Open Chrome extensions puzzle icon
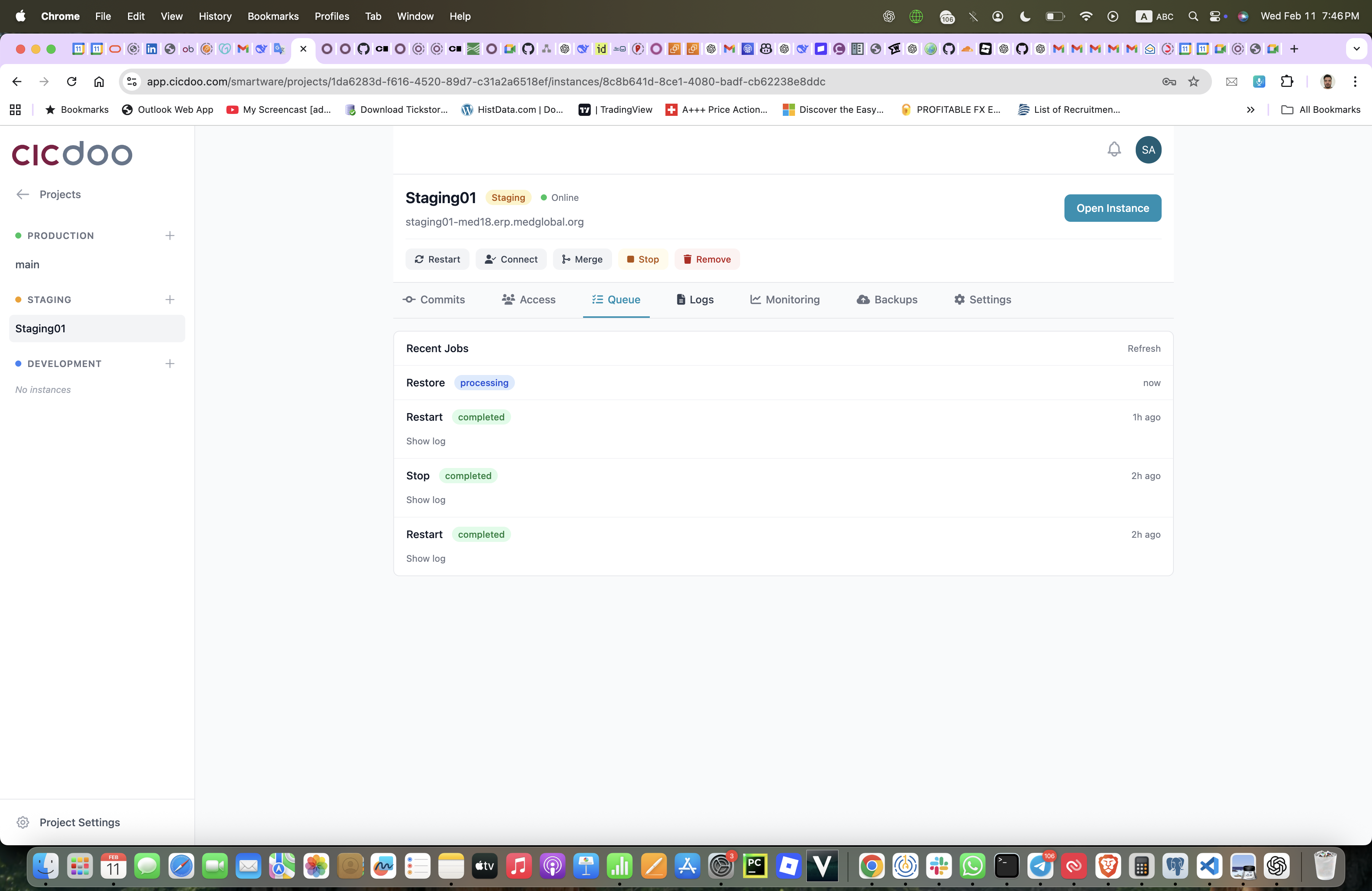Image resolution: width=1372 pixels, height=891 pixels. 1287,82
